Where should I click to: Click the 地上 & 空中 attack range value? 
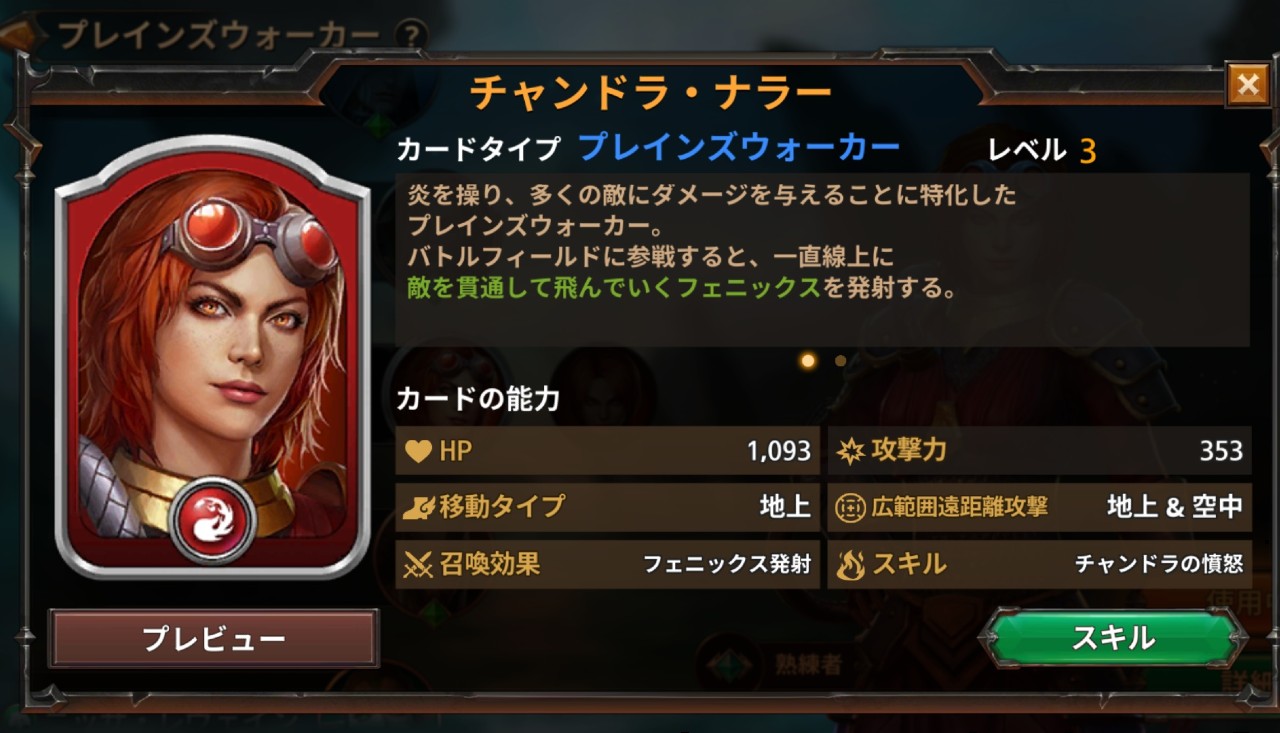[x=1174, y=507]
